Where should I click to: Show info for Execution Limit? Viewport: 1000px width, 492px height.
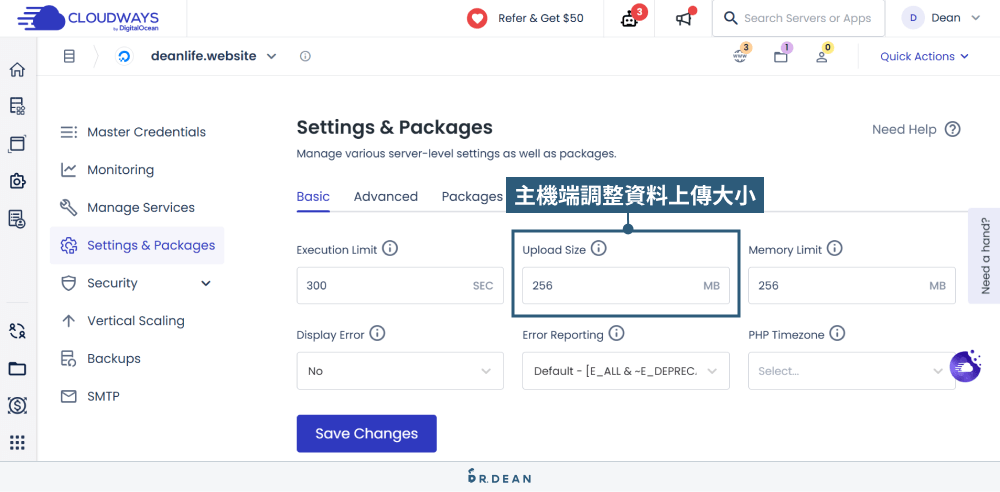390,248
